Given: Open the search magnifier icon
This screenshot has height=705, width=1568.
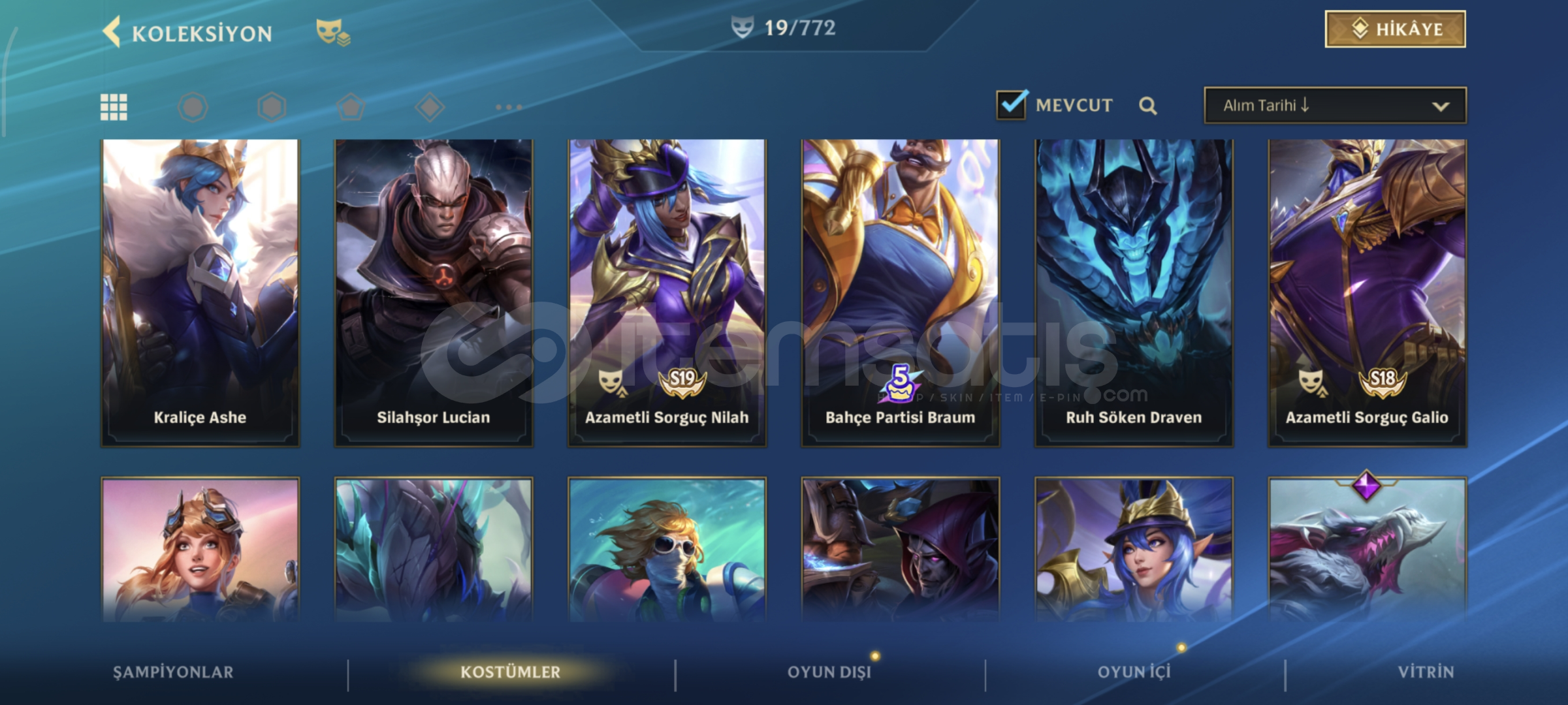Looking at the screenshot, I should click(x=1147, y=106).
